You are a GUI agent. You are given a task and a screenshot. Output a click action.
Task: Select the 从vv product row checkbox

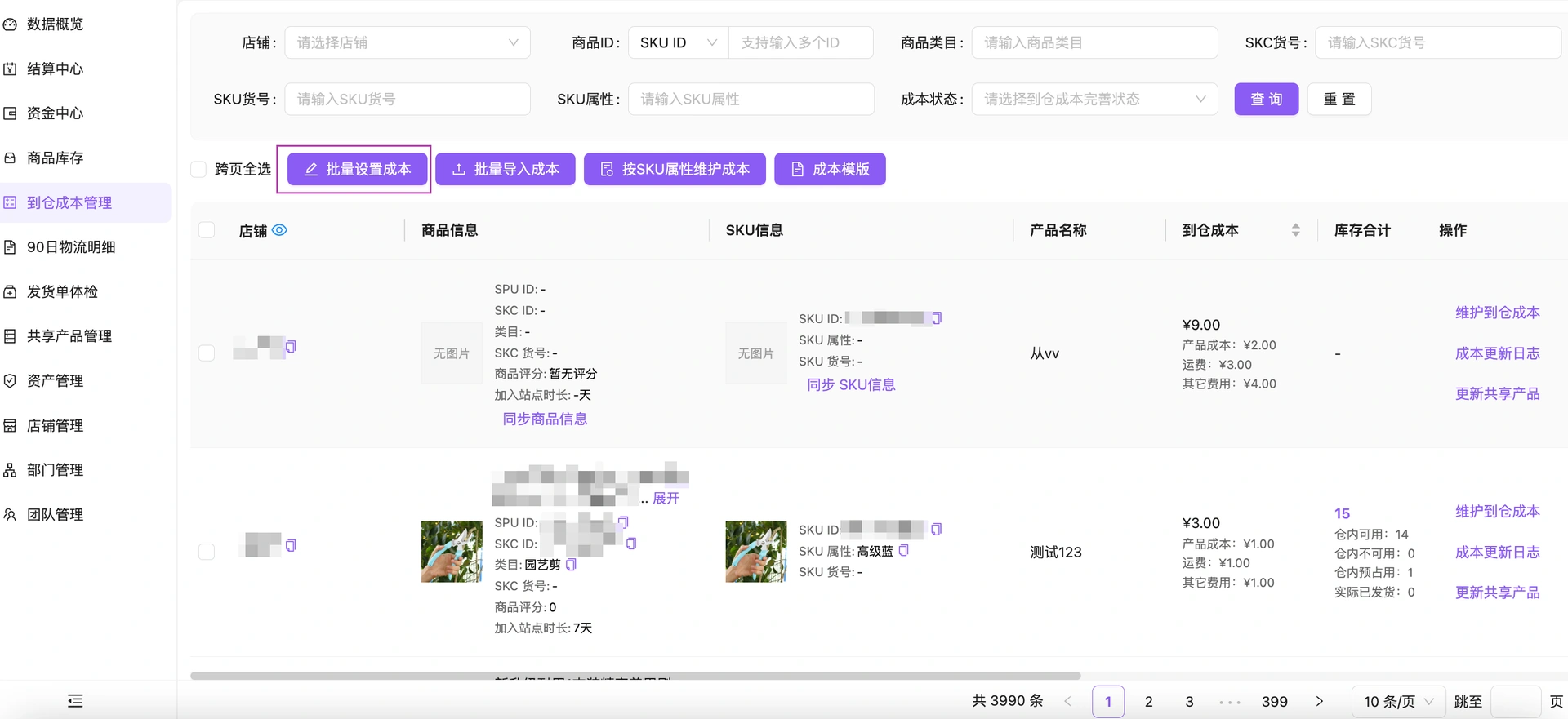pyautogui.click(x=207, y=353)
